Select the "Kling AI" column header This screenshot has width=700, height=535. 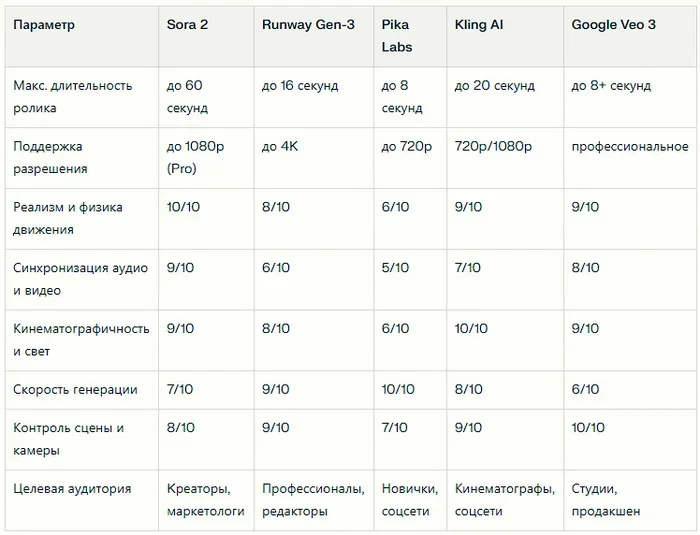tap(478, 25)
